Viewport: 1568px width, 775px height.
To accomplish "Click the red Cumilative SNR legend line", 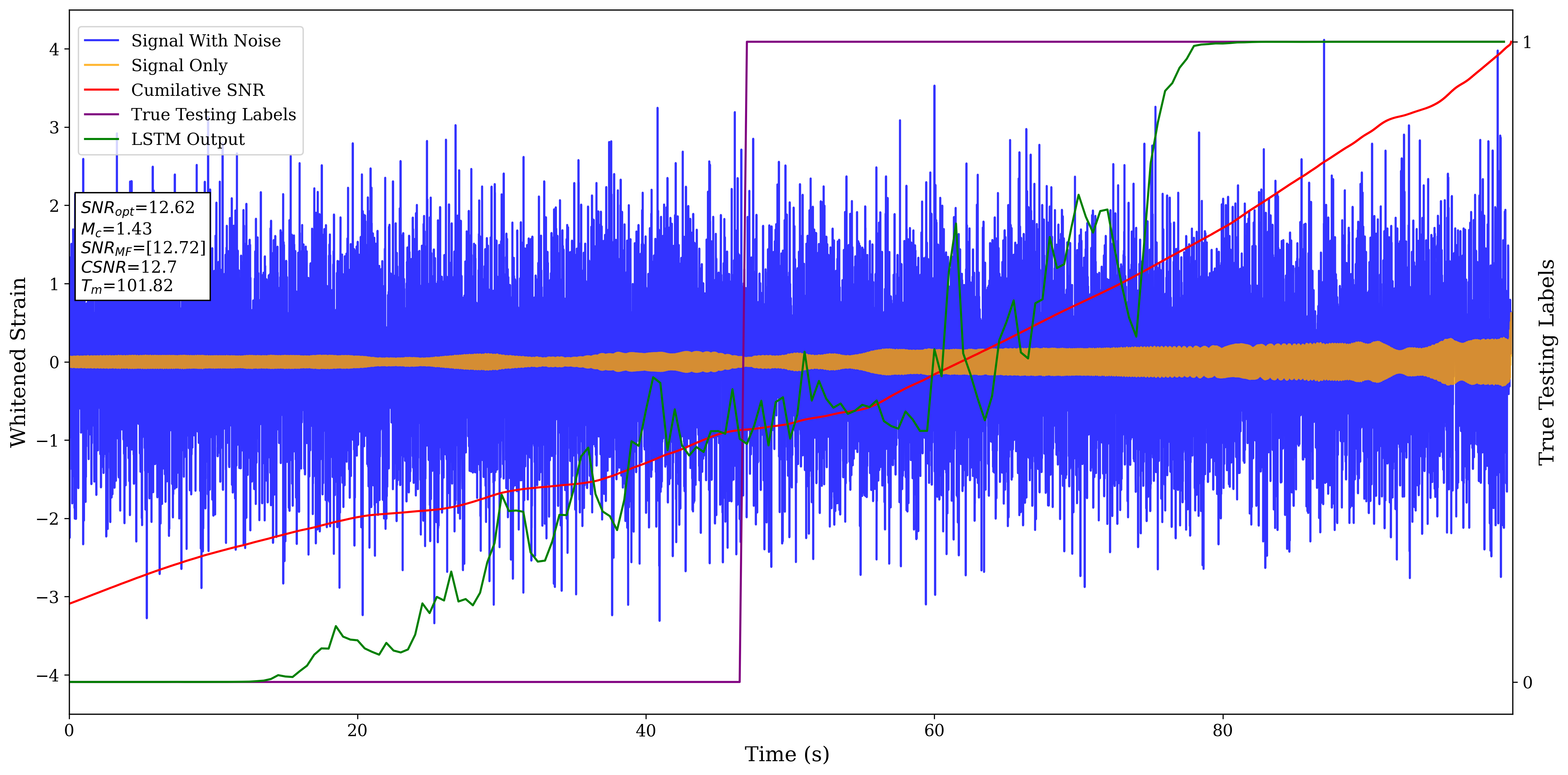I will tap(102, 90).
